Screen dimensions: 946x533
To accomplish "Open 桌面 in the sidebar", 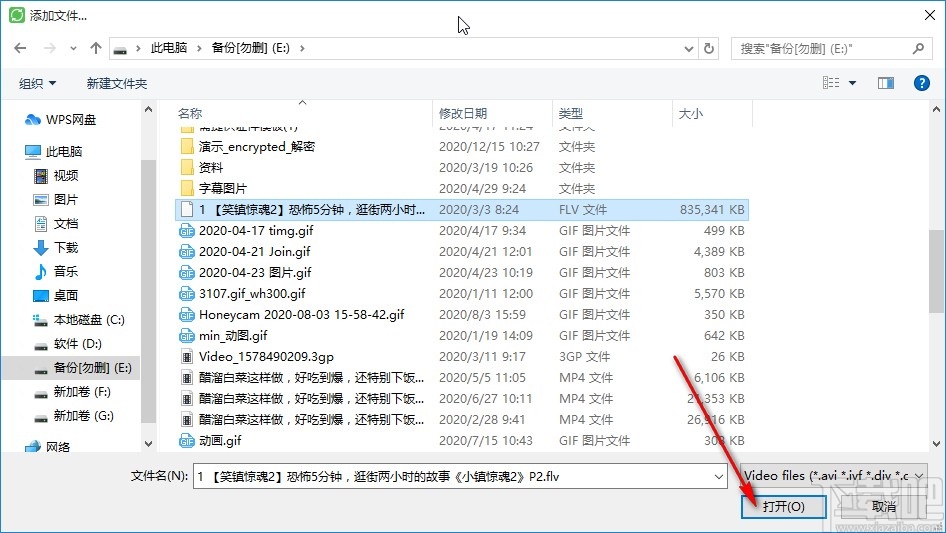I will (56, 296).
